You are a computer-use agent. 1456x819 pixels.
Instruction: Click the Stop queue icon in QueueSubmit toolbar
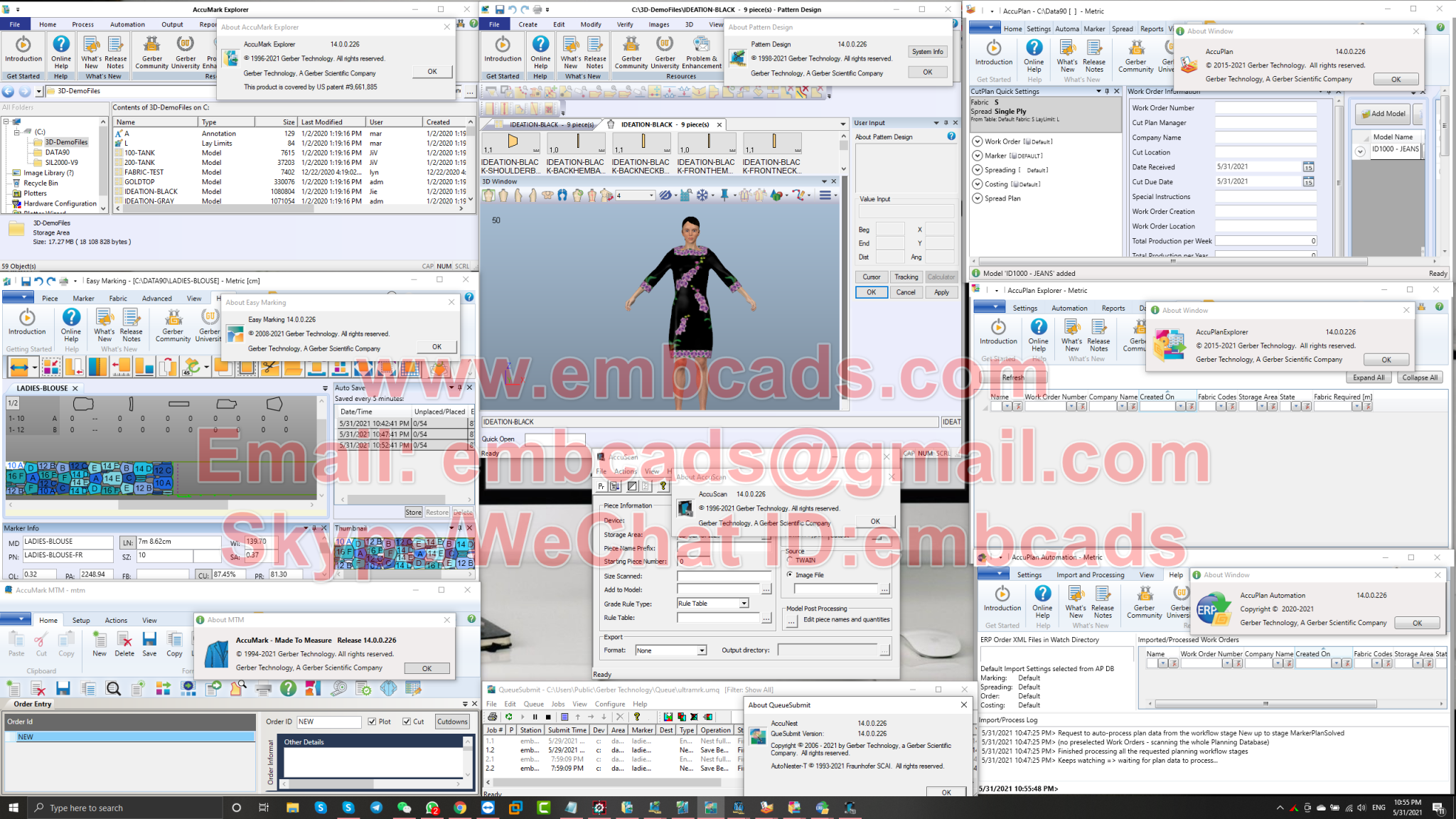pos(548,717)
